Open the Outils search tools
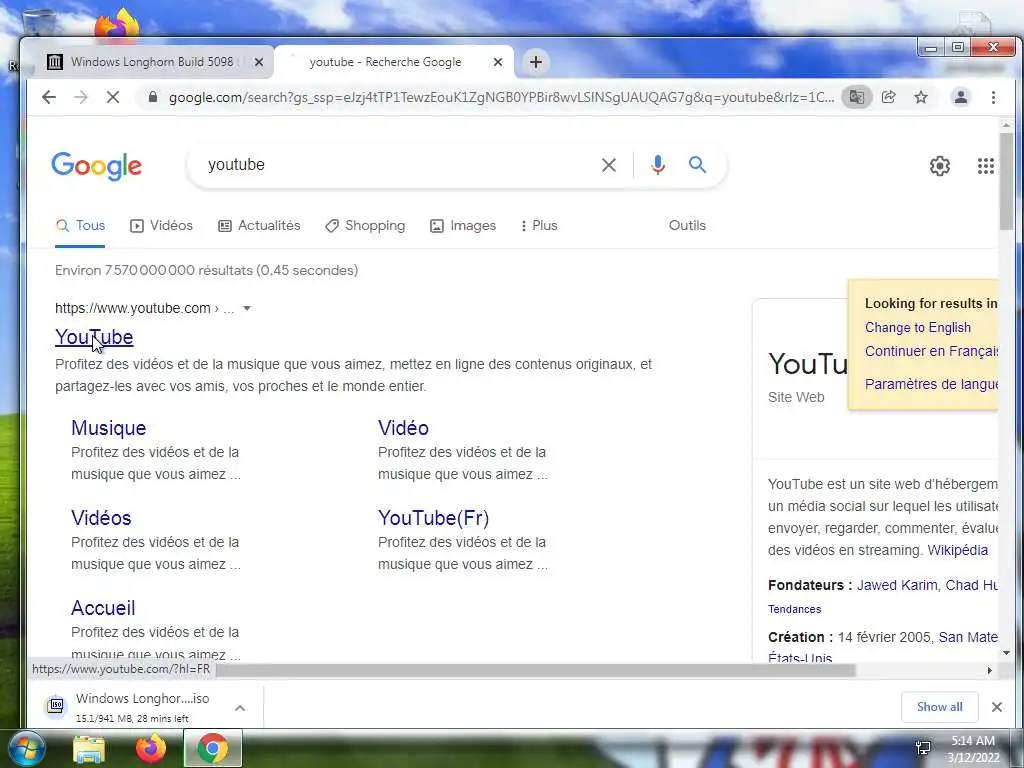Viewport: 1024px width, 768px height. point(687,225)
